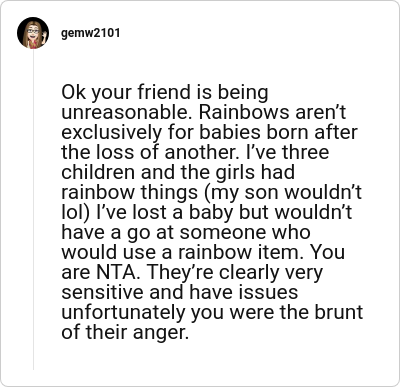Viewport: 400px width, 387px height.
Task: Click the word "sensitive" in the comment
Action: (102, 292)
